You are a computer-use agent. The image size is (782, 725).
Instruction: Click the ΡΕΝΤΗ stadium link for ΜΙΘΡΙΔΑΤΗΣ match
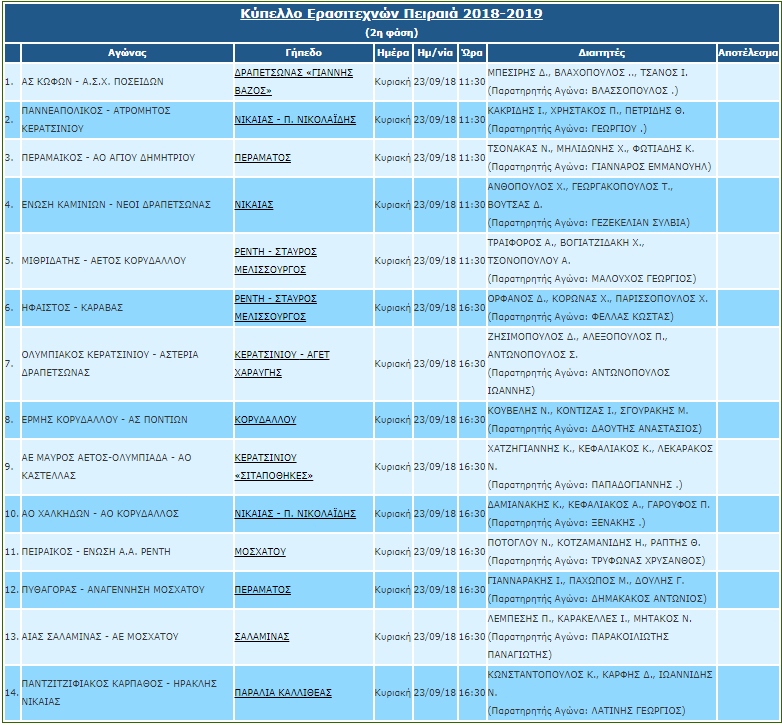pos(275,251)
